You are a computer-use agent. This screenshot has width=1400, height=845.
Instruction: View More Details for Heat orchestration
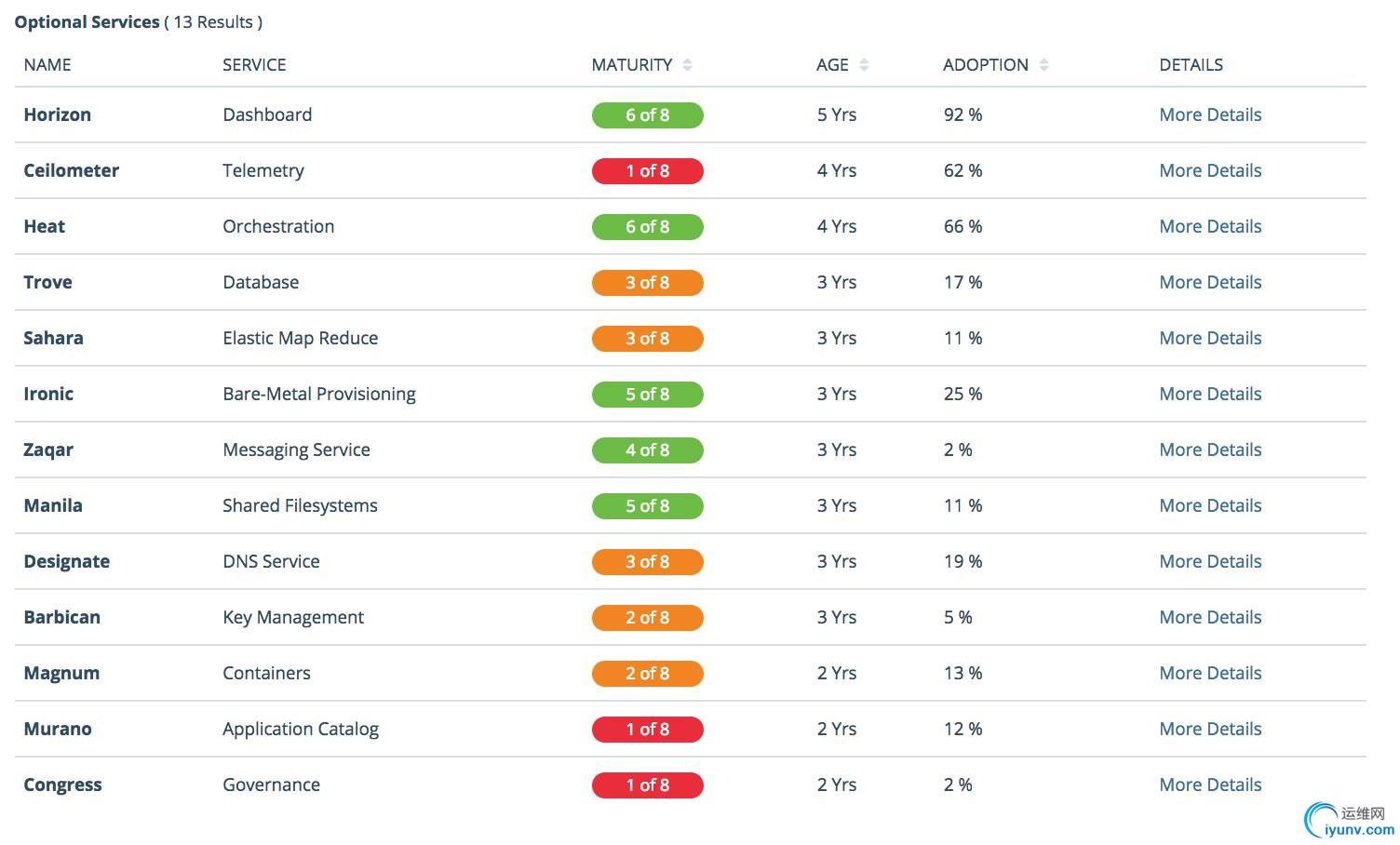coord(1210,227)
